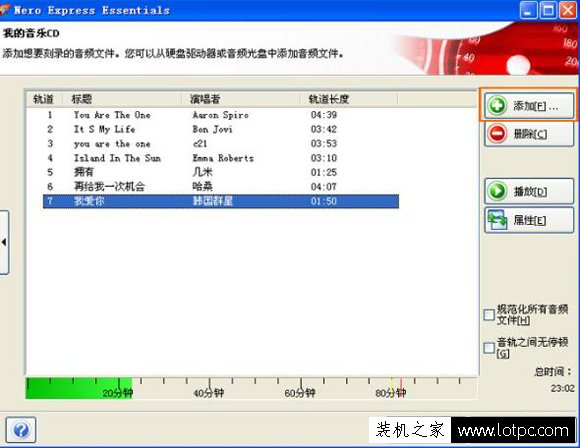
Task: Sort by the 轨道长度 column header
Action: click(349, 99)
